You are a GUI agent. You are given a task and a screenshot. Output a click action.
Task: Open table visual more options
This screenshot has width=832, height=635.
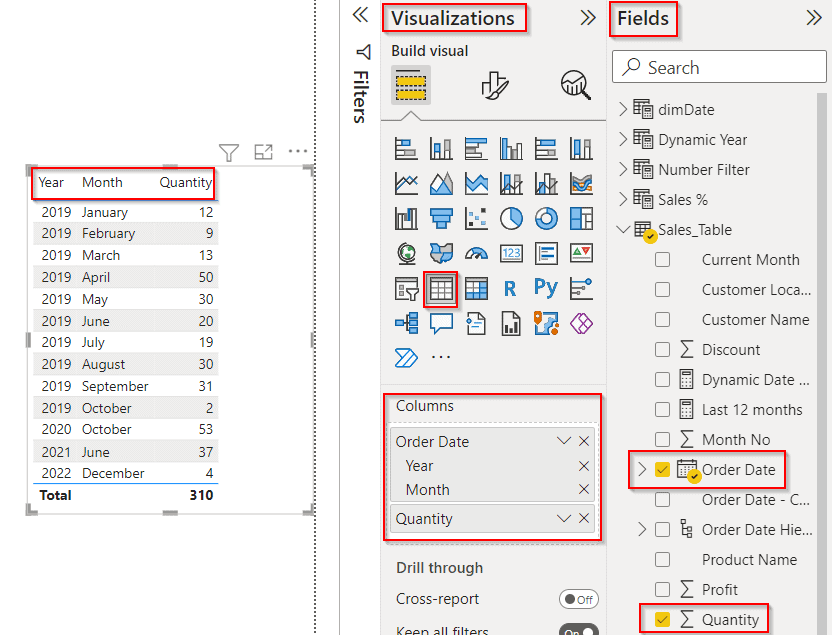click(298, 151)
